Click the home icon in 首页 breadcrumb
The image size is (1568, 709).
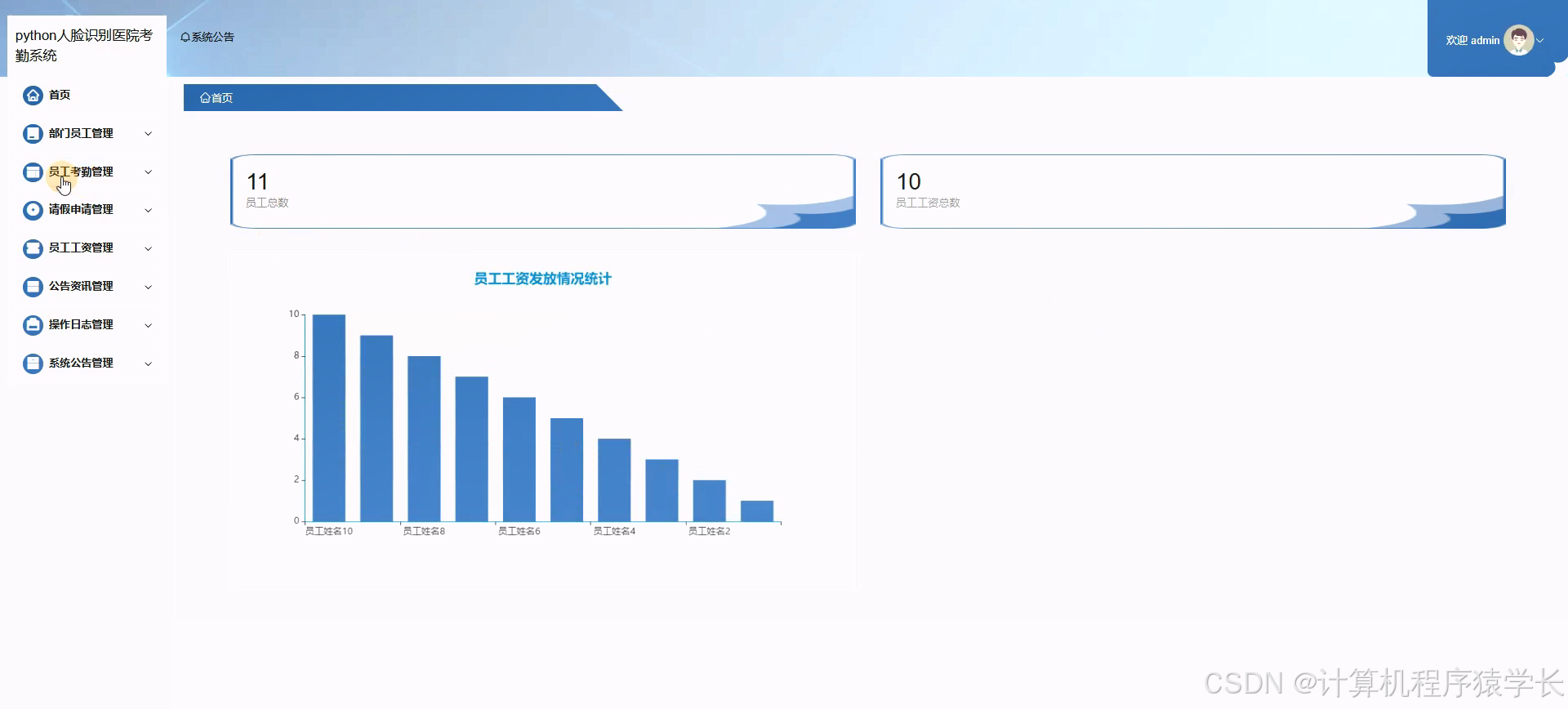tap(205, 98)
